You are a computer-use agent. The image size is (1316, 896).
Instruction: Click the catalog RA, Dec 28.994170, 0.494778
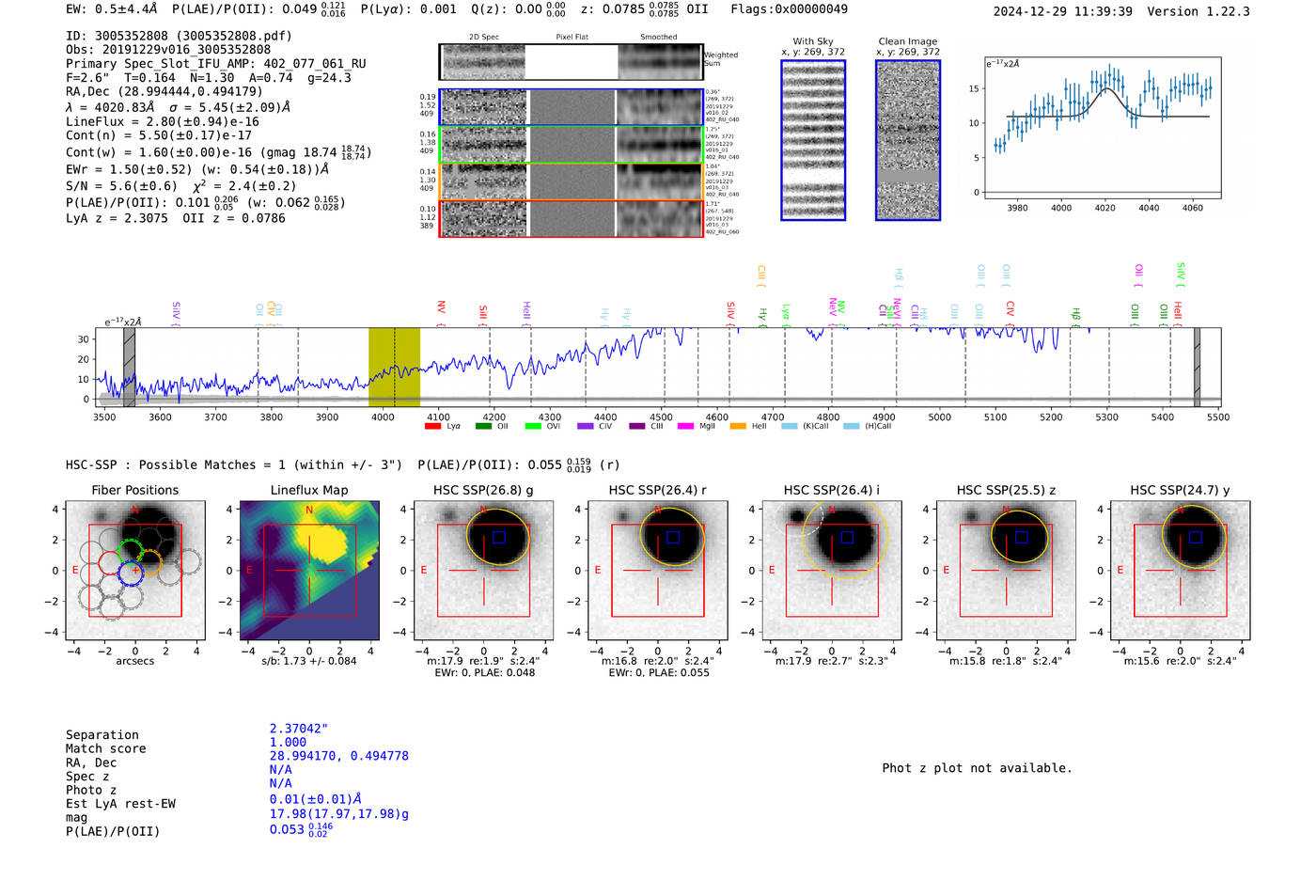point(339,756)
